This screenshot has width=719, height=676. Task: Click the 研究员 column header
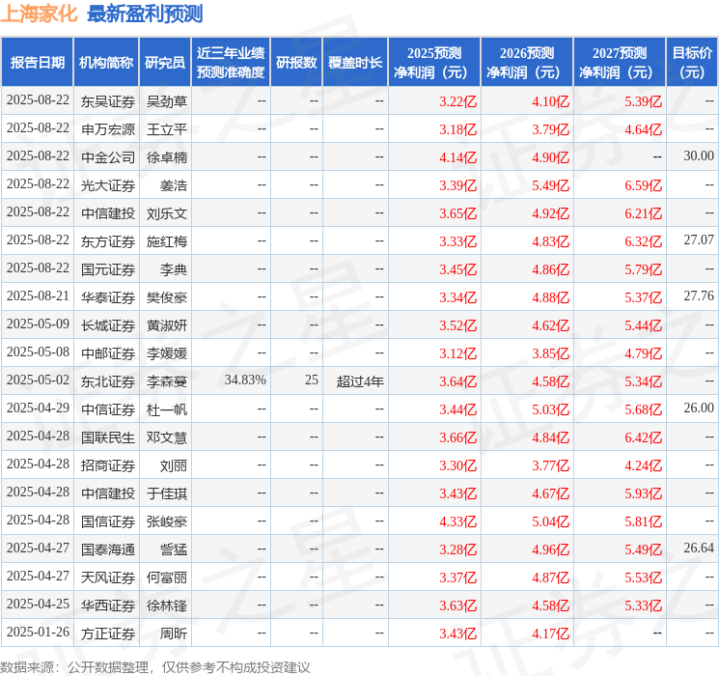(165, 62)
